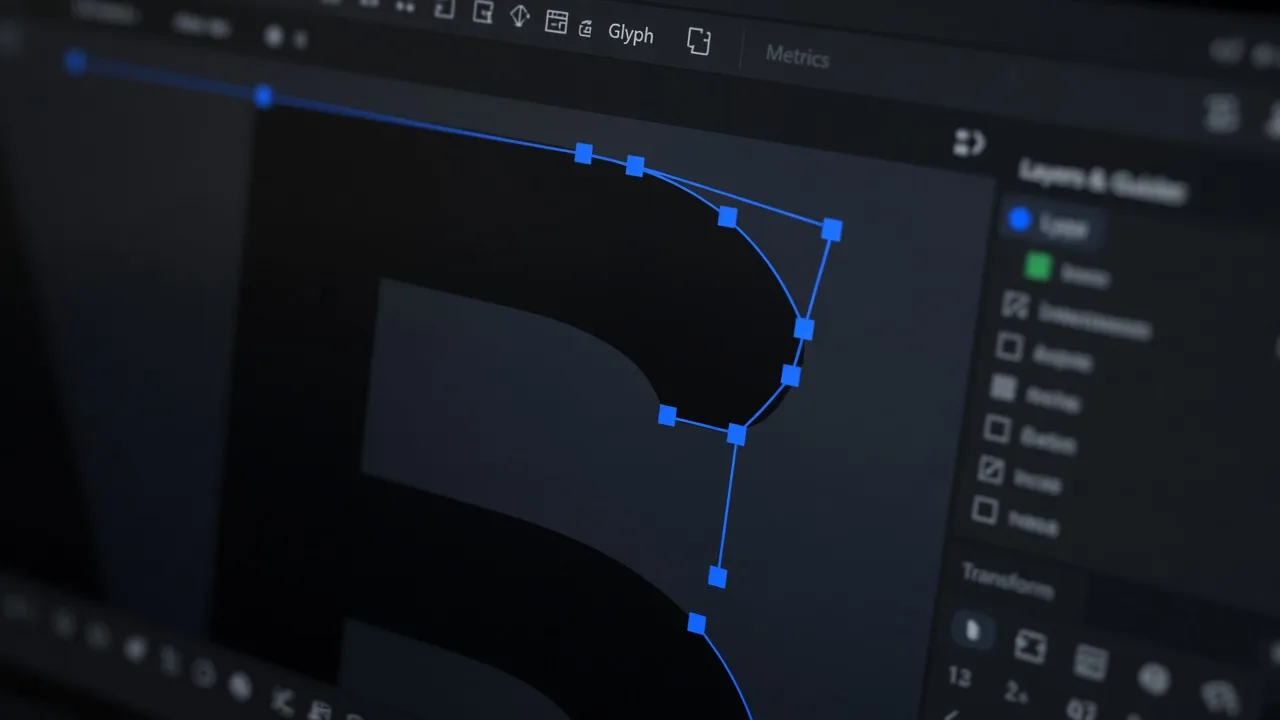Click the window layout icon in top toolbar
1280x720 pixels.
(556, 21)
